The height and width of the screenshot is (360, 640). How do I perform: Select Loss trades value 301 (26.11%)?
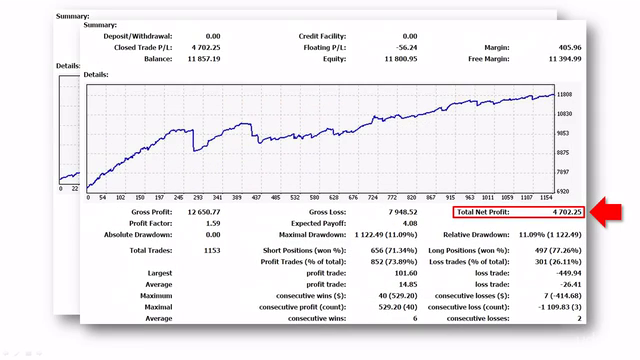(558, 262)
